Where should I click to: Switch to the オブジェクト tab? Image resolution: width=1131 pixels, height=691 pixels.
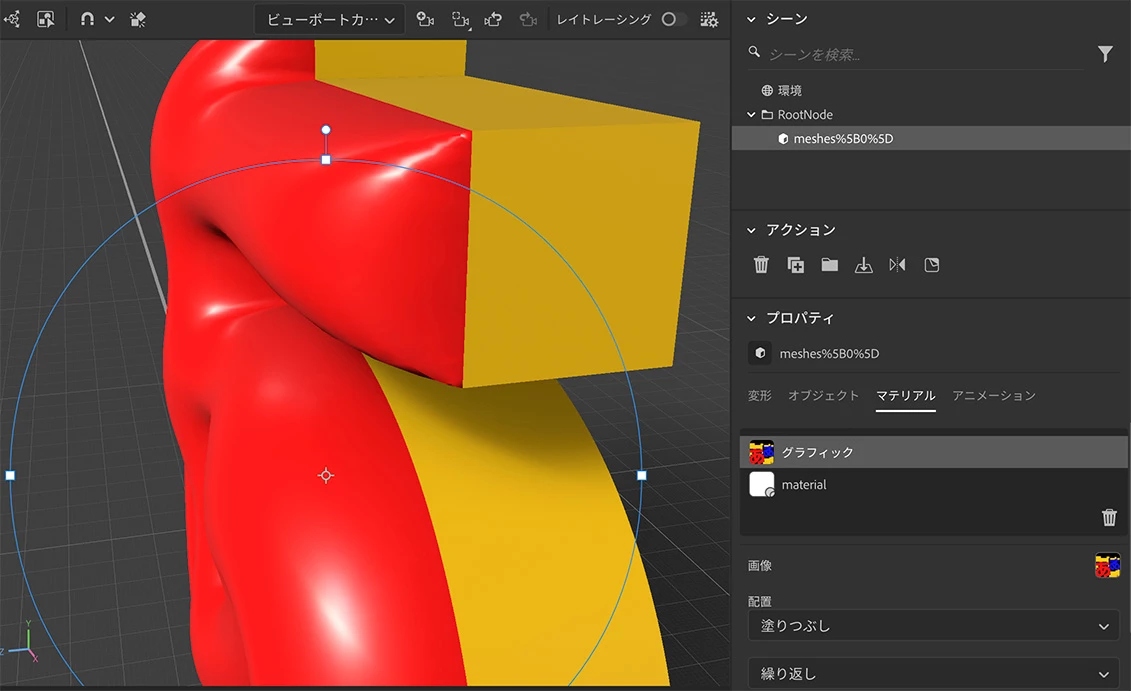pos(823,395)
